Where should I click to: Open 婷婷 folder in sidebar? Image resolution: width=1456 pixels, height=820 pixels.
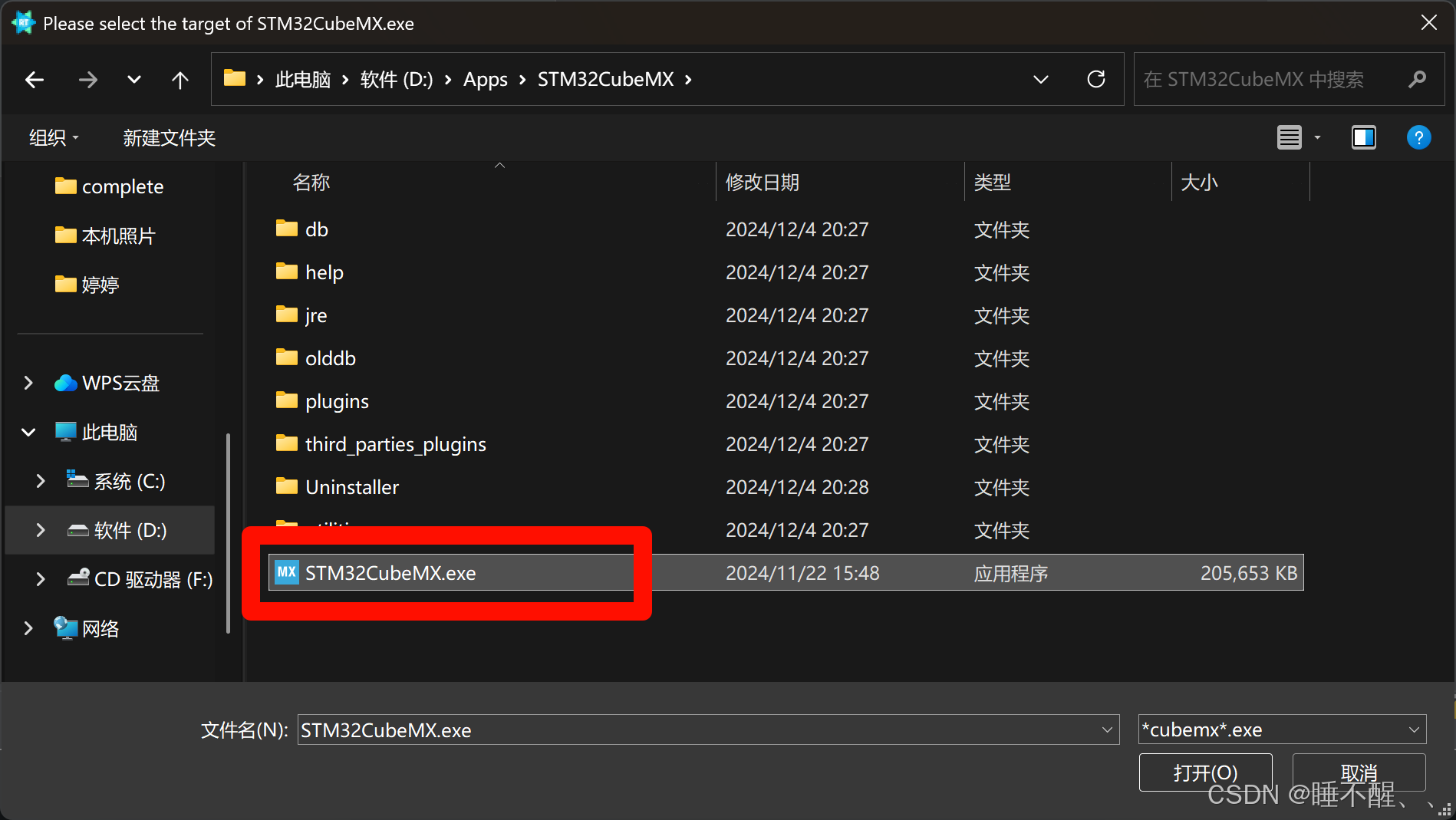point(87,285)
